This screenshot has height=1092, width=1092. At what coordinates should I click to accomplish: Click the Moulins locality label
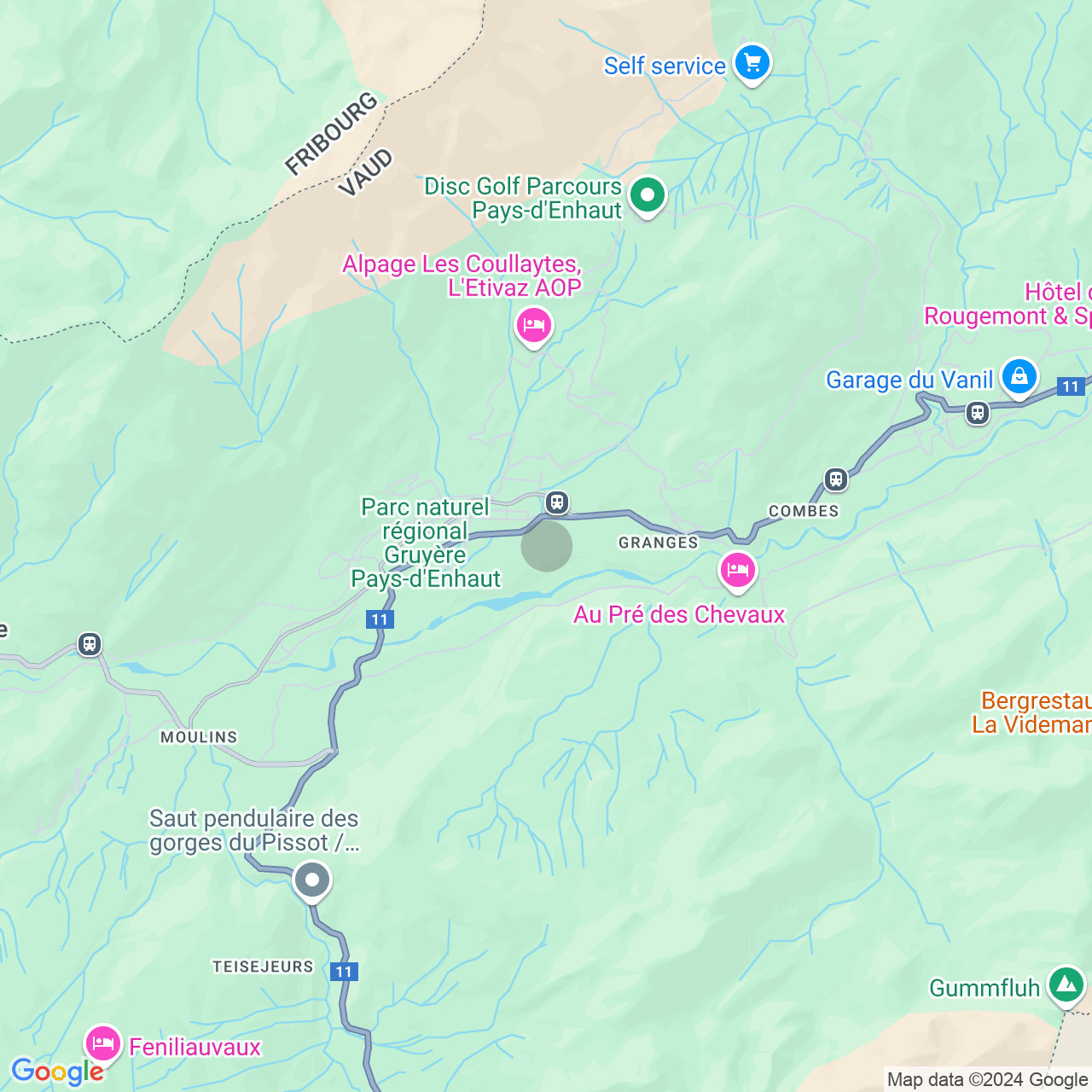[199, 737]
